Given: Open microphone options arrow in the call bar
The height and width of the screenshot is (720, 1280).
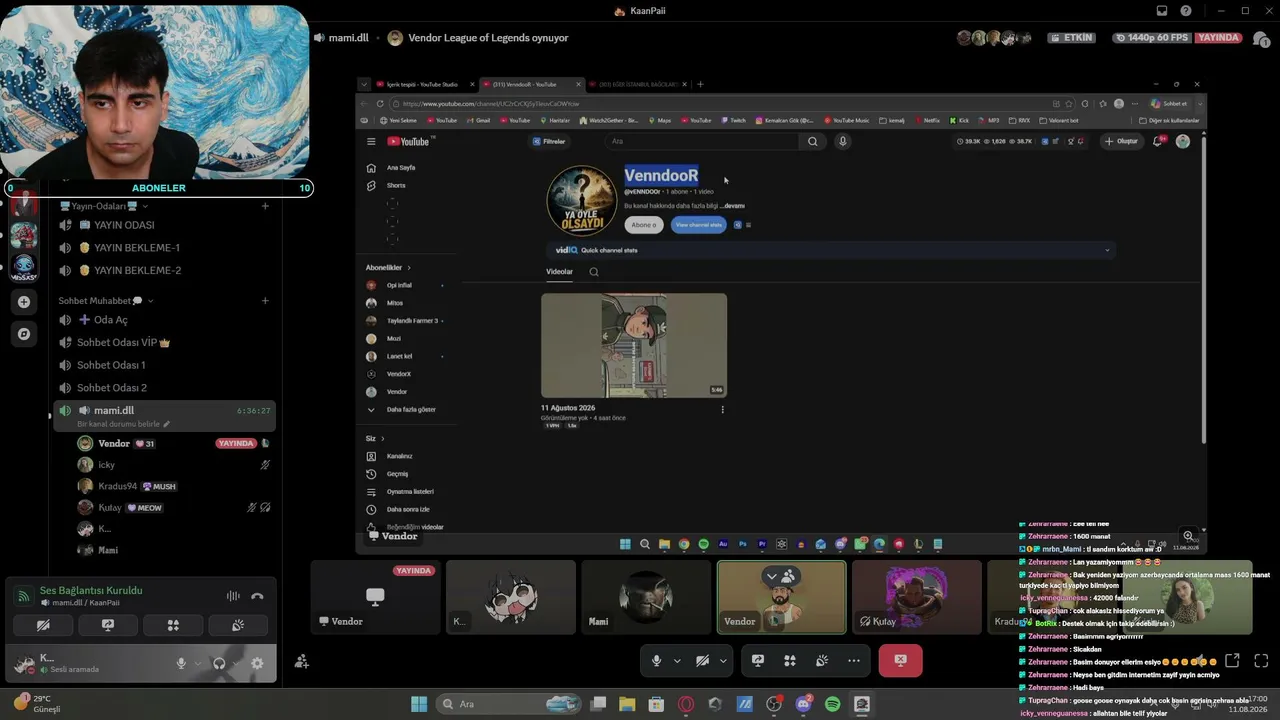Looking at the screenshot, I should (677, 660).
